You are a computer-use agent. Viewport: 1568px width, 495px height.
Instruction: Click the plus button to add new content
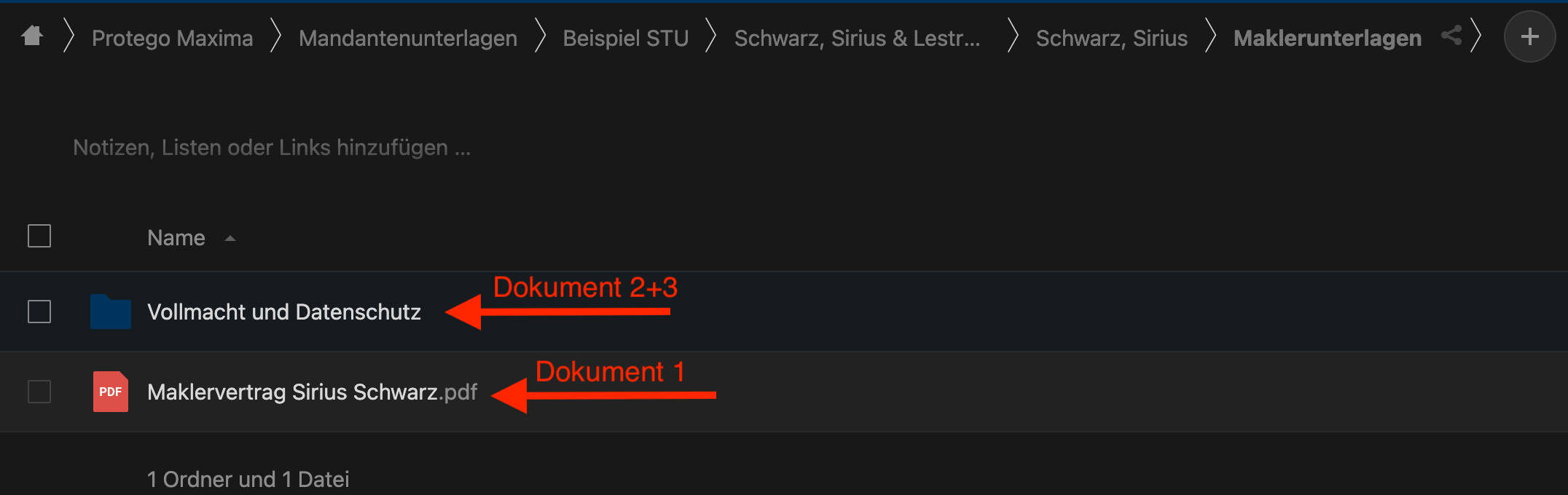pos(1529,36)
